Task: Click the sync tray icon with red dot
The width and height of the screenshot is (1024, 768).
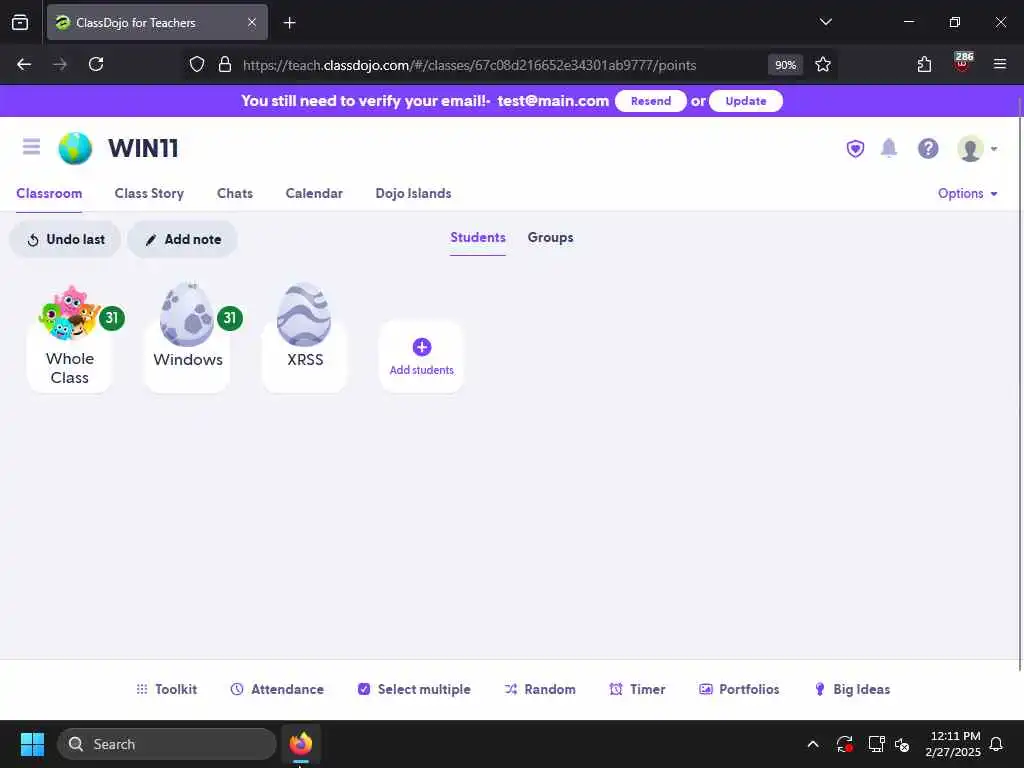Action: [844, 744]
